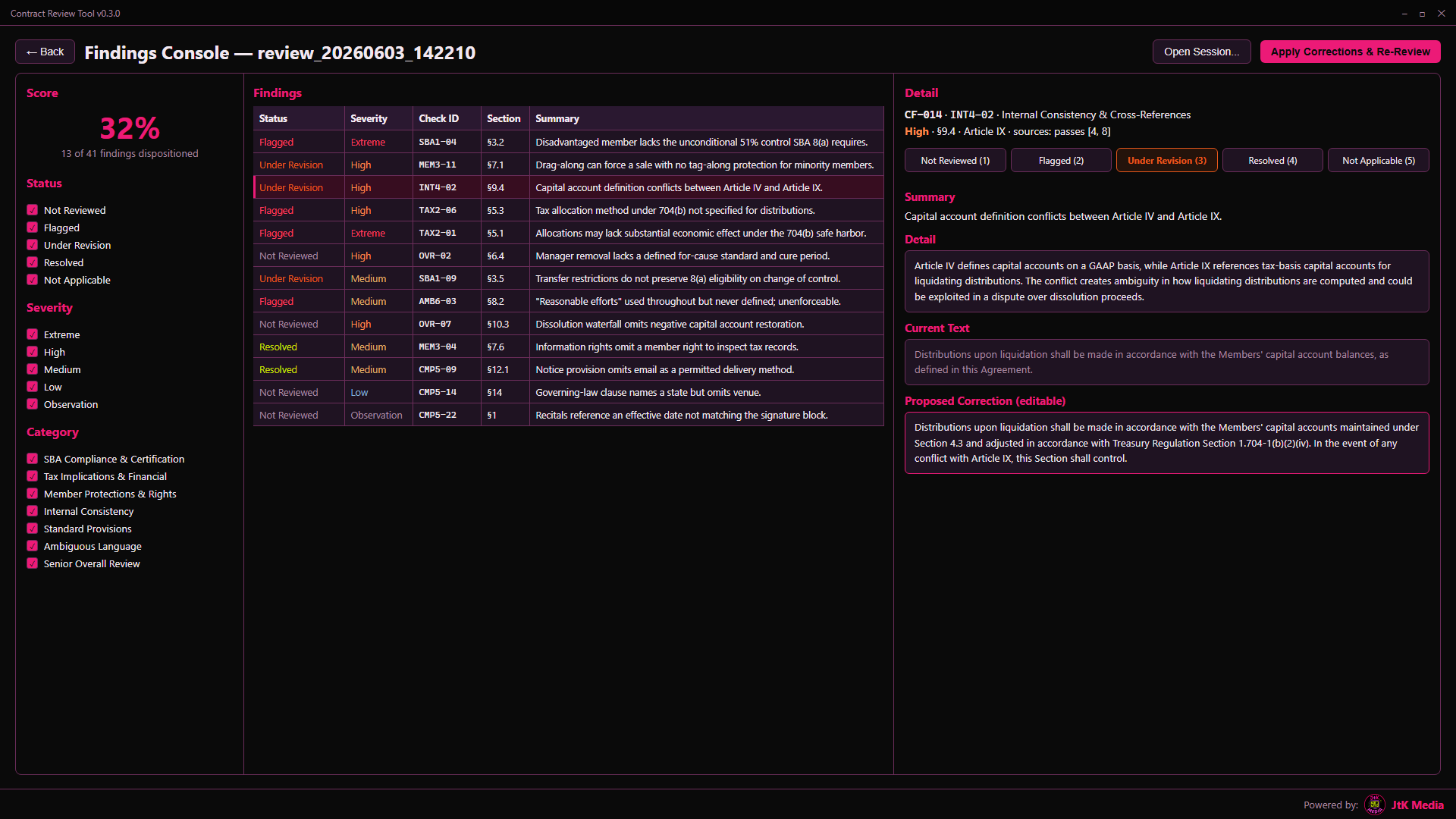Uncheck the Not Reviewed status filter
The height and width of the screenshot is (819, 1456).
pos(32,210)
